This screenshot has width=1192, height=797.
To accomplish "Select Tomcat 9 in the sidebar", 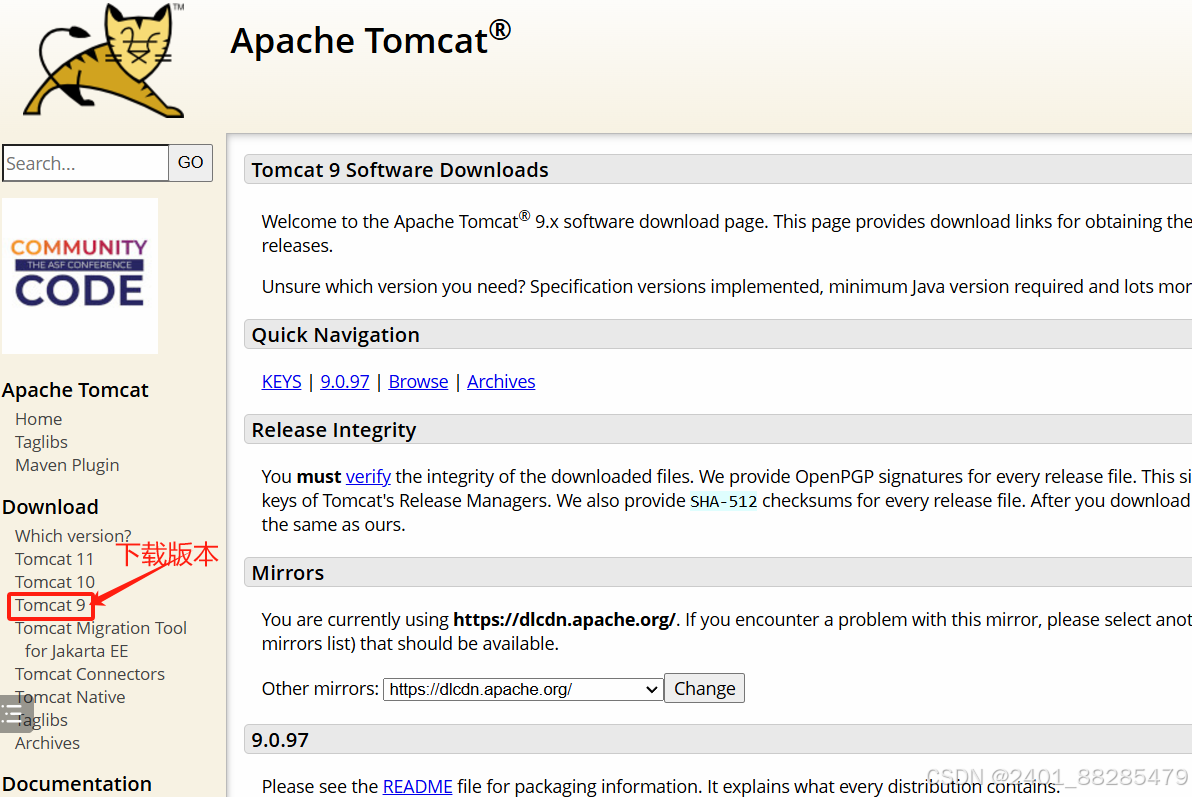I will (x=50, y=604).
